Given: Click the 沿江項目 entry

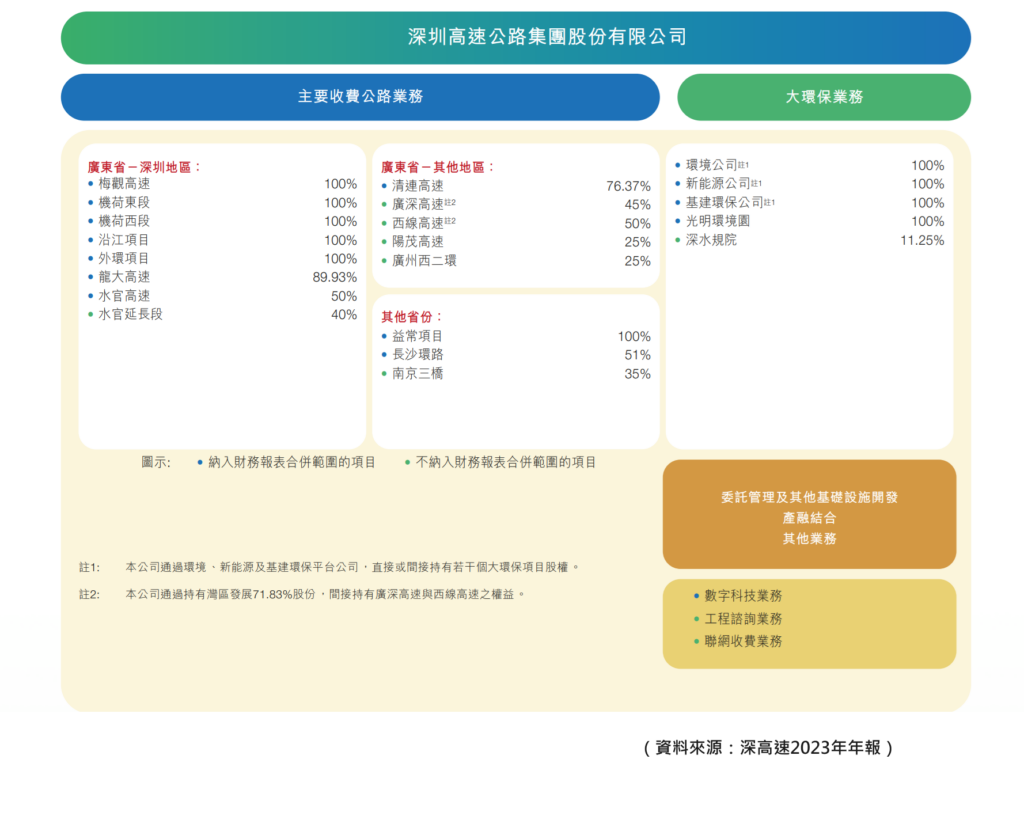Looking at the screenshot, I should [x=124, y=240].
